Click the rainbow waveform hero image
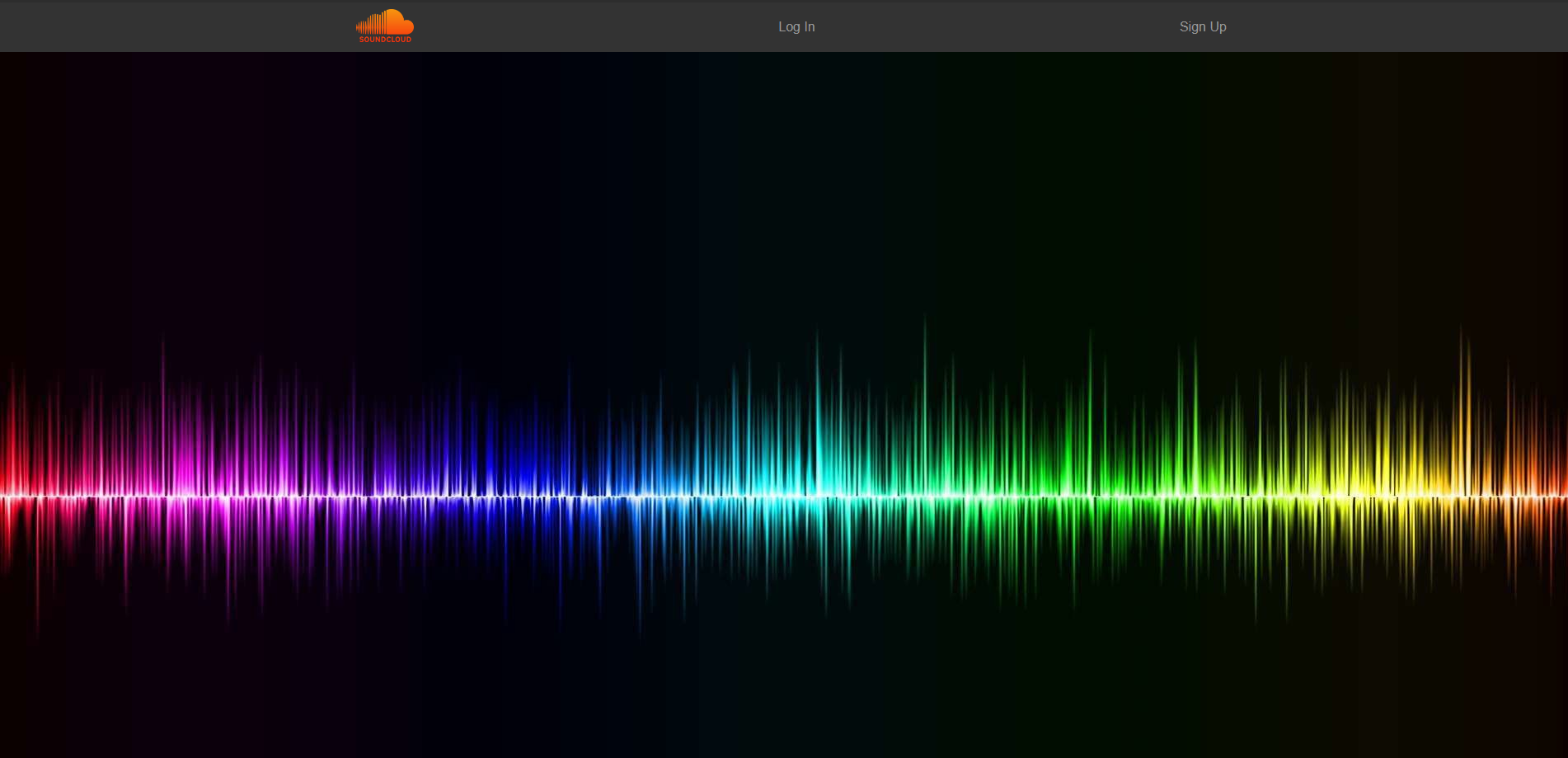Viewport: 1568px width, 758px height. coord(783,495)
